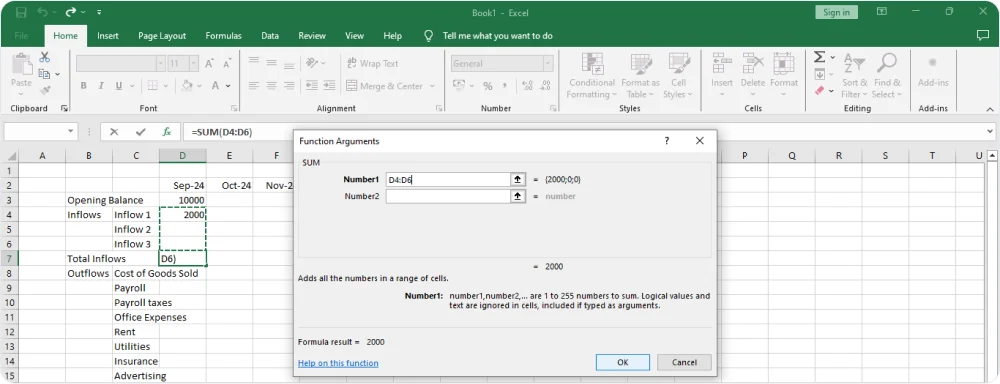
Task: Click the Number2 input field
Action: (x=448, y=196)
